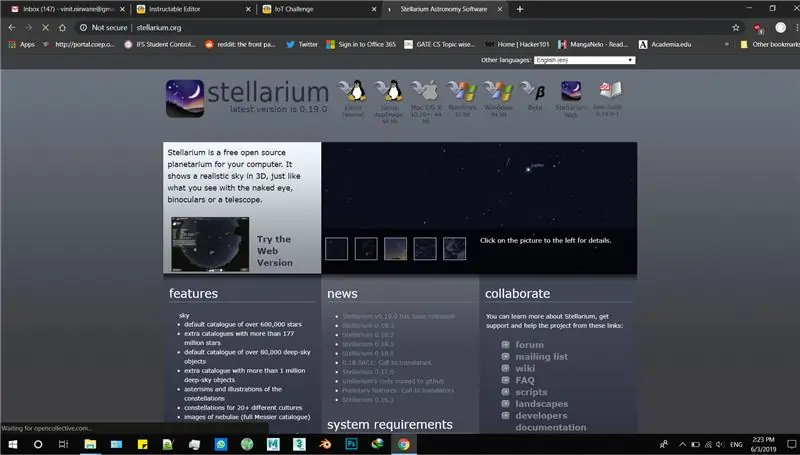This screenshot has height=455, width=800.
Task: Select the third sunset screenshot thumbnail
Action: (x=395, y=248)
